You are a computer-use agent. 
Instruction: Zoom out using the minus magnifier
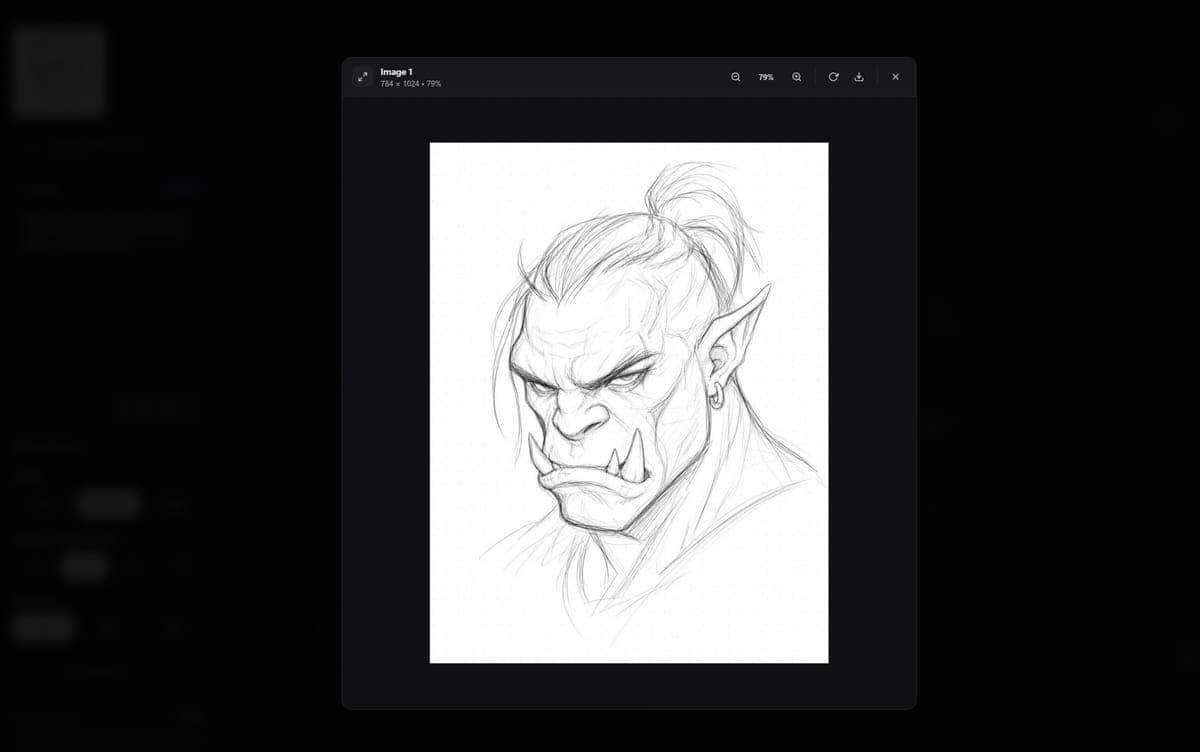point(736,77)
